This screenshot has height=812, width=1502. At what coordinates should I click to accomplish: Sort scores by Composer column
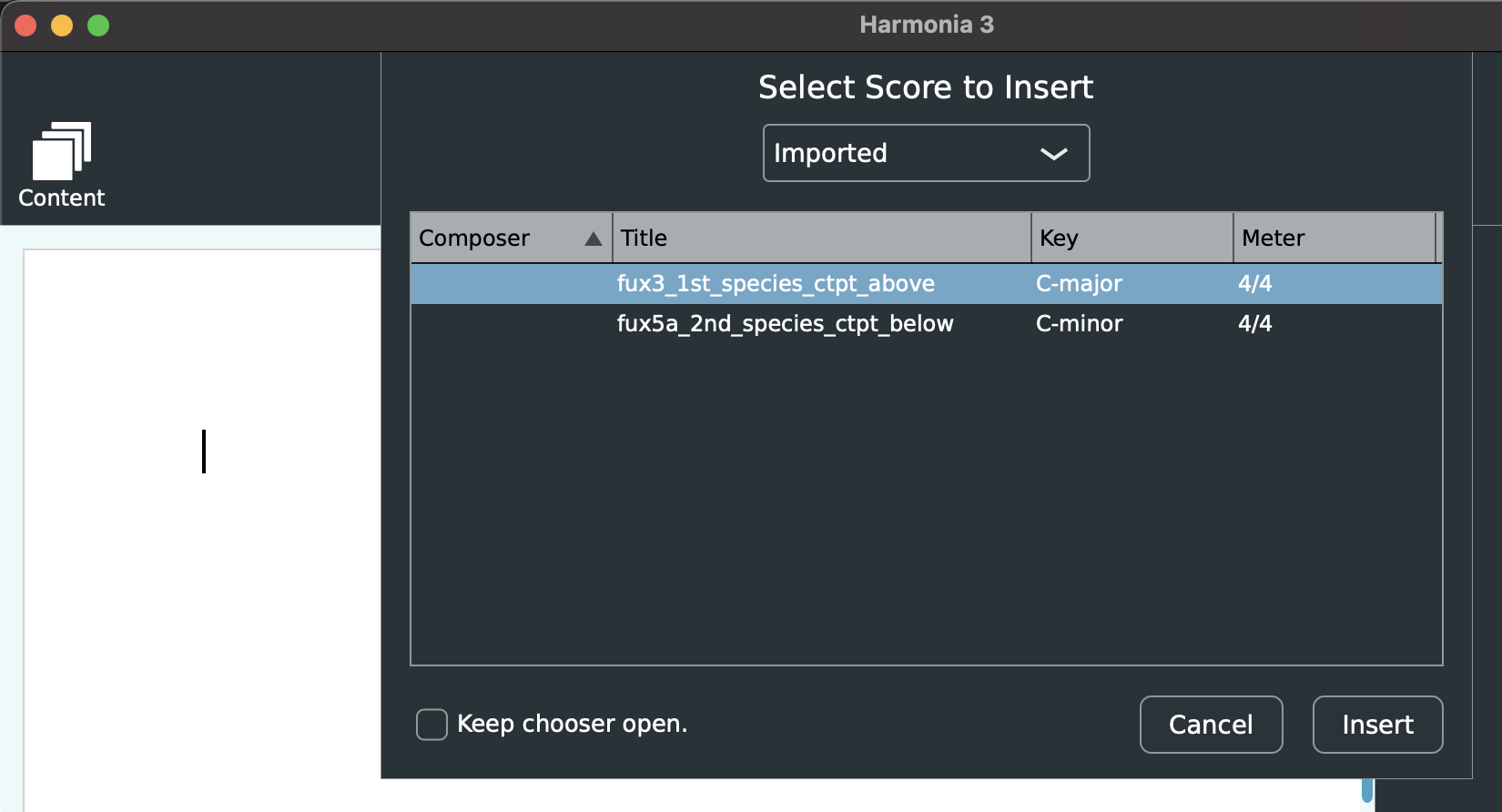pyautogui.click(x=492, y=239)
